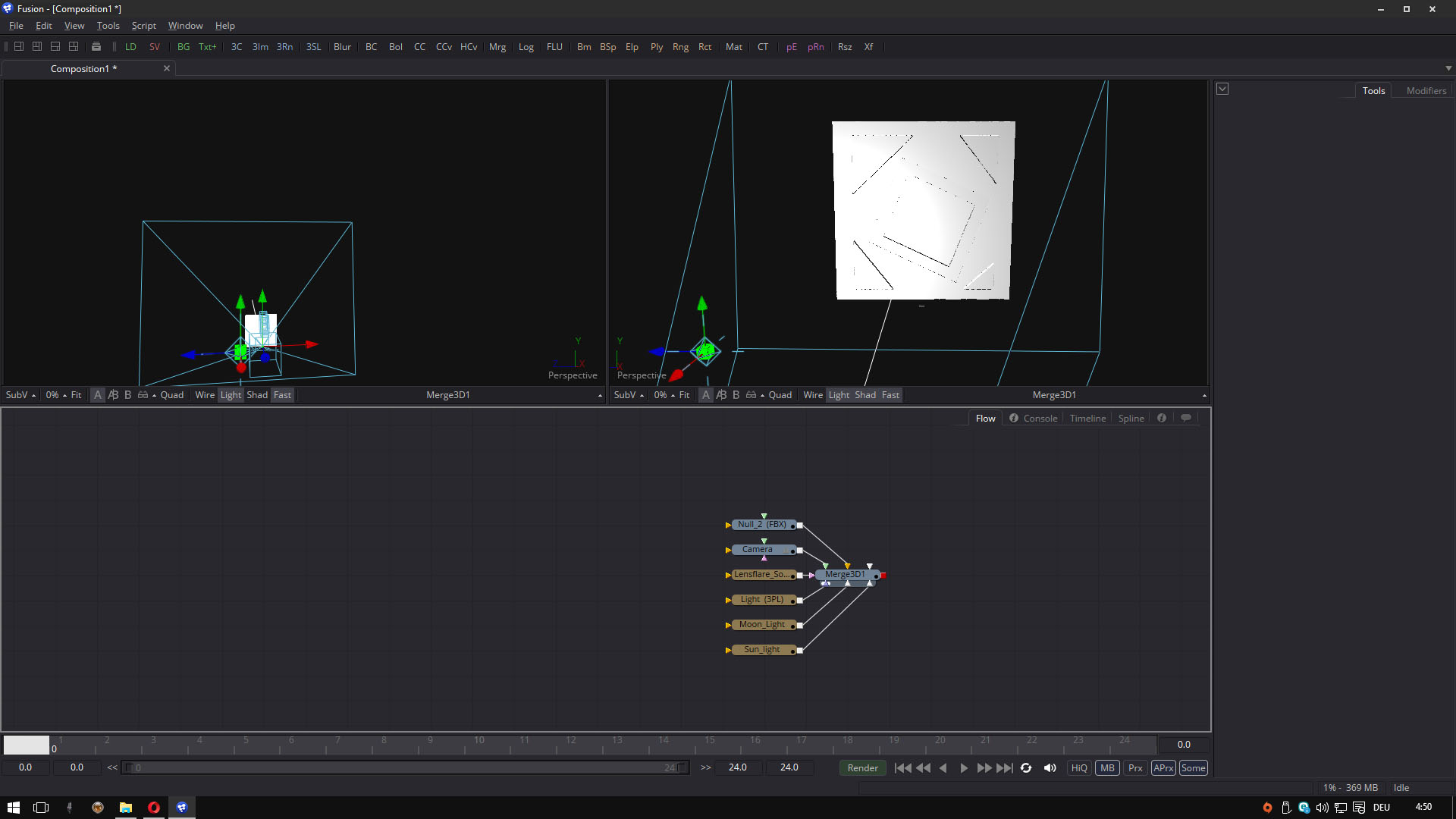
Task: Open the Script menu
Action: point(144,26)
